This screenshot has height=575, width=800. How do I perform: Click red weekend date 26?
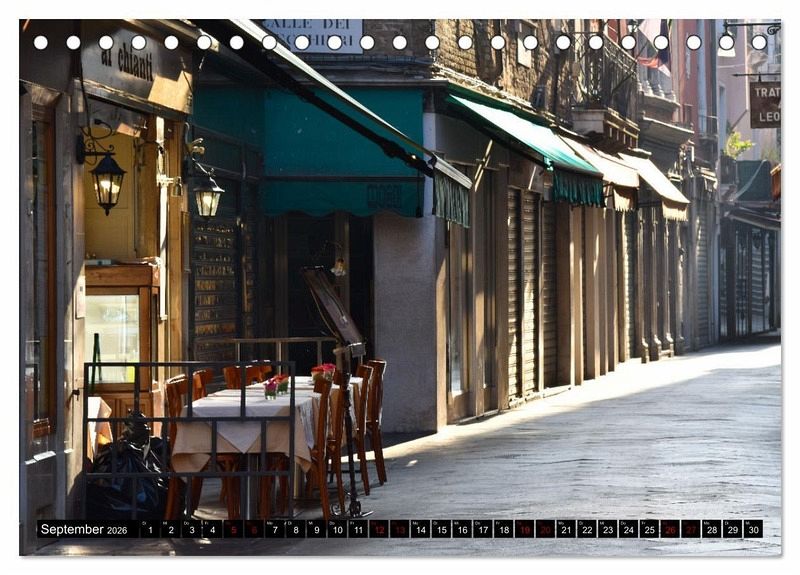coord(670,530)
